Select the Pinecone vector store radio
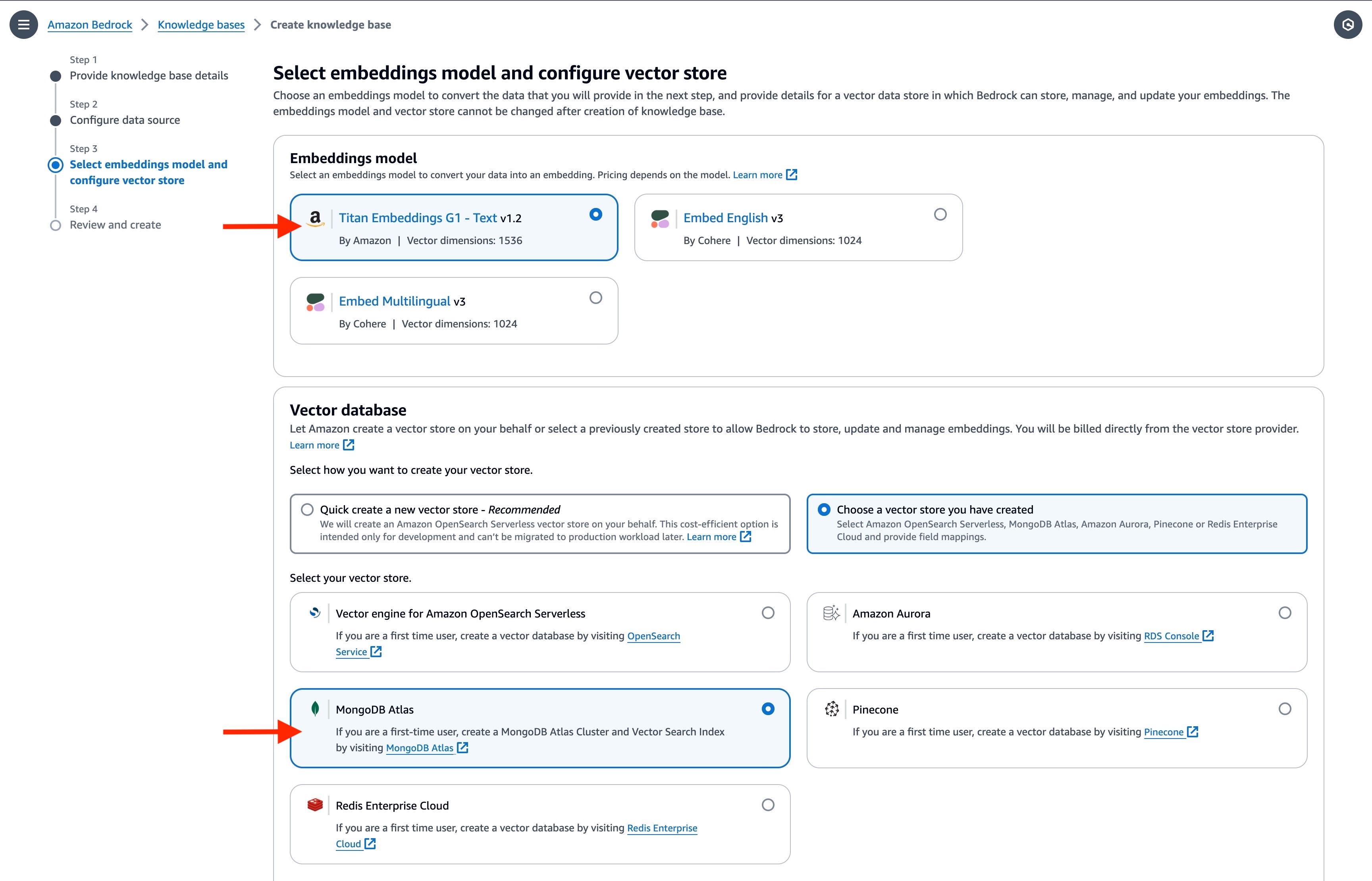Viewport: 1372px width, 881px height. point(1284,709)
